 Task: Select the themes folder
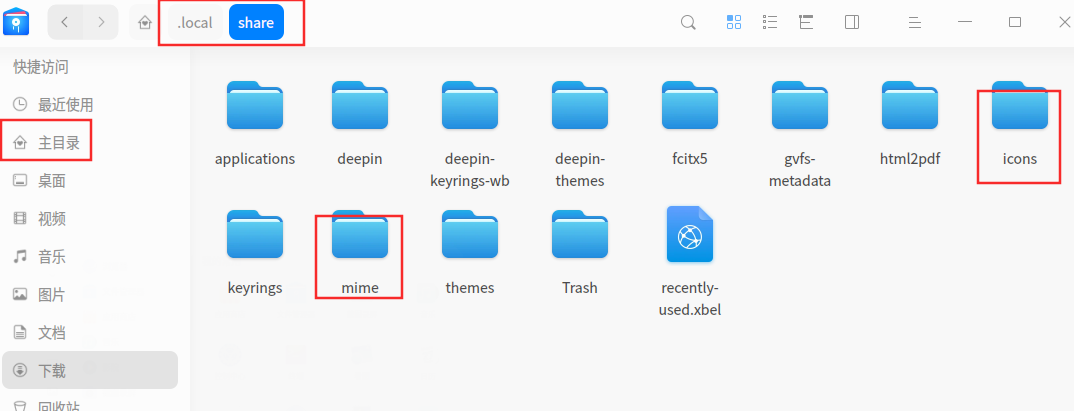(470, 252)
